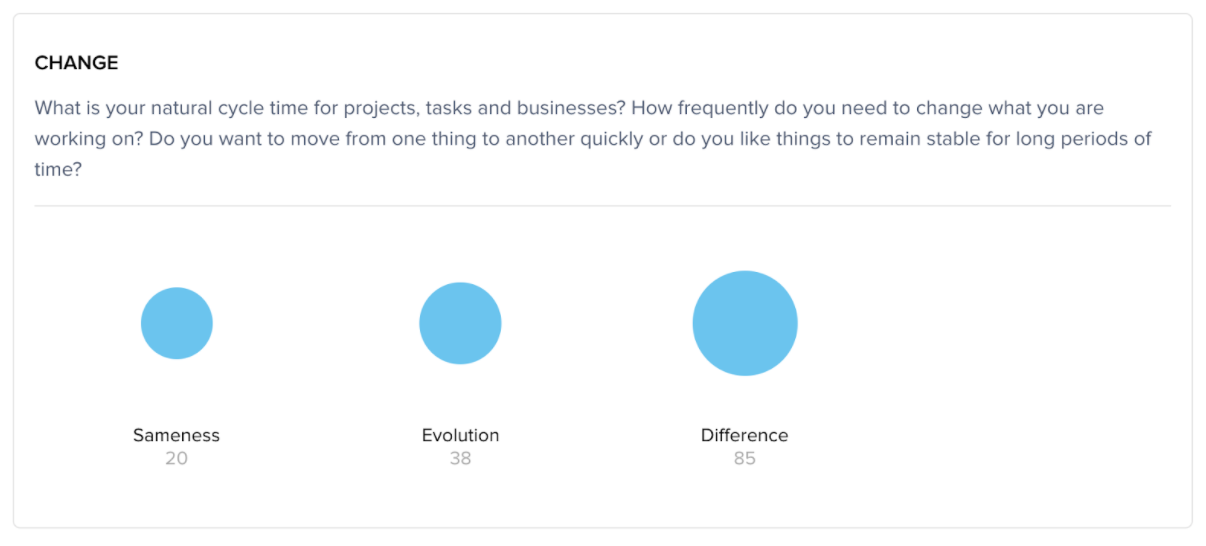Select the score 38 under Evolution

pos(460,459)
